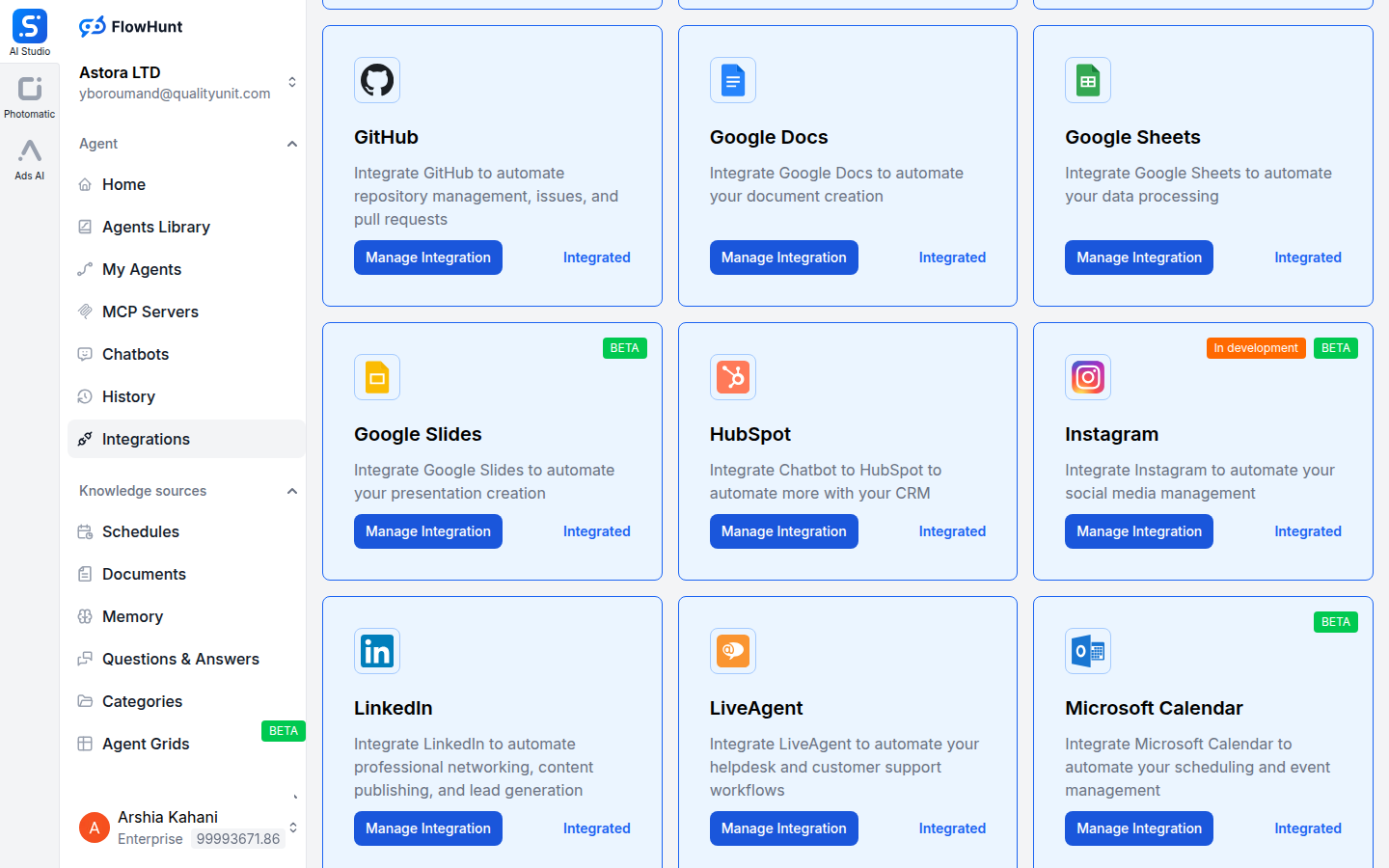Collapse the Knowledge sources section
1389x868 pixels.
[292, 490]
